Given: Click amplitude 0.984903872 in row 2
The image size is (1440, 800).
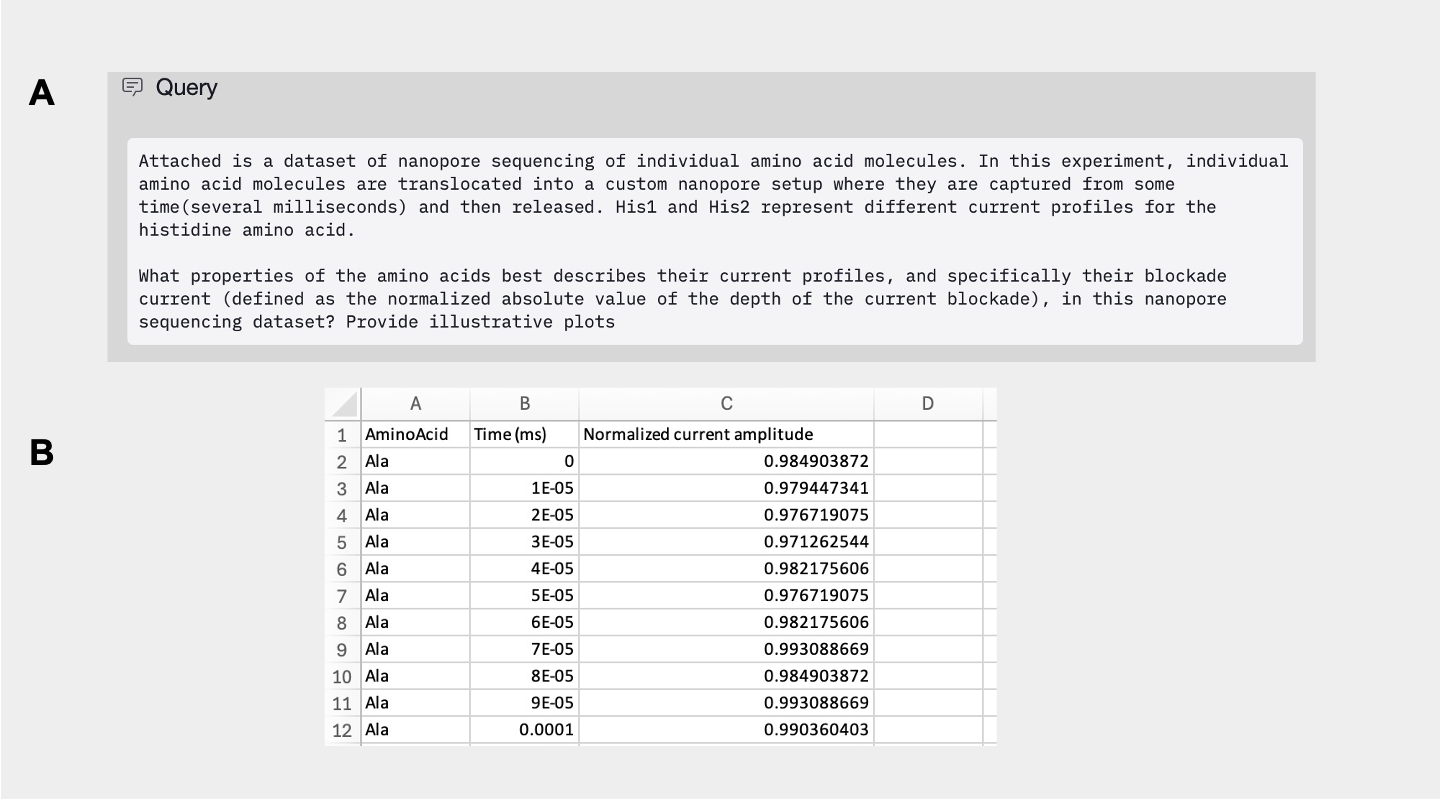Looking at the screenshot, I should (727, 462).
